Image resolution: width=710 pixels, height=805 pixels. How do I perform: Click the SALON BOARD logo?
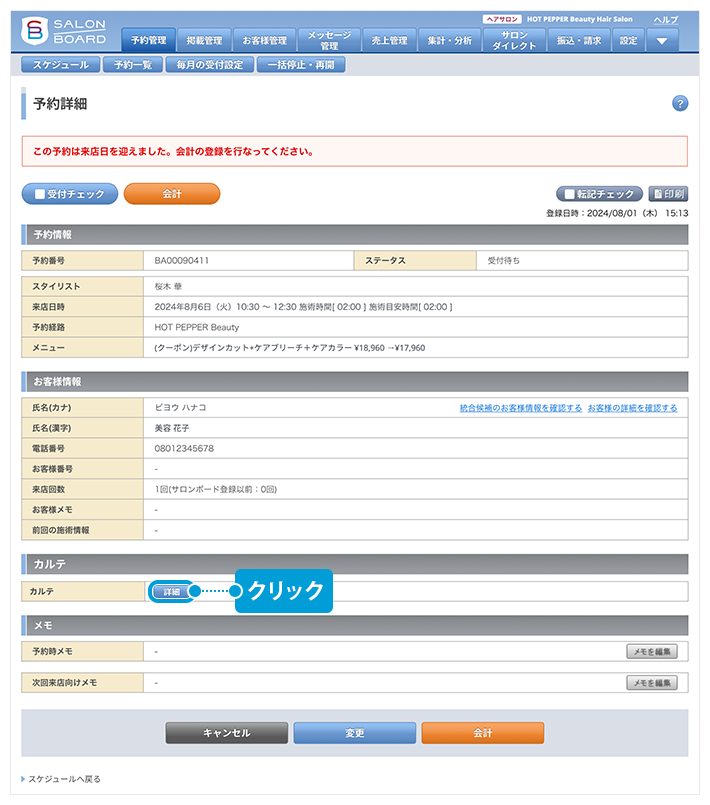pyautogui.click(x=64, y=31)
